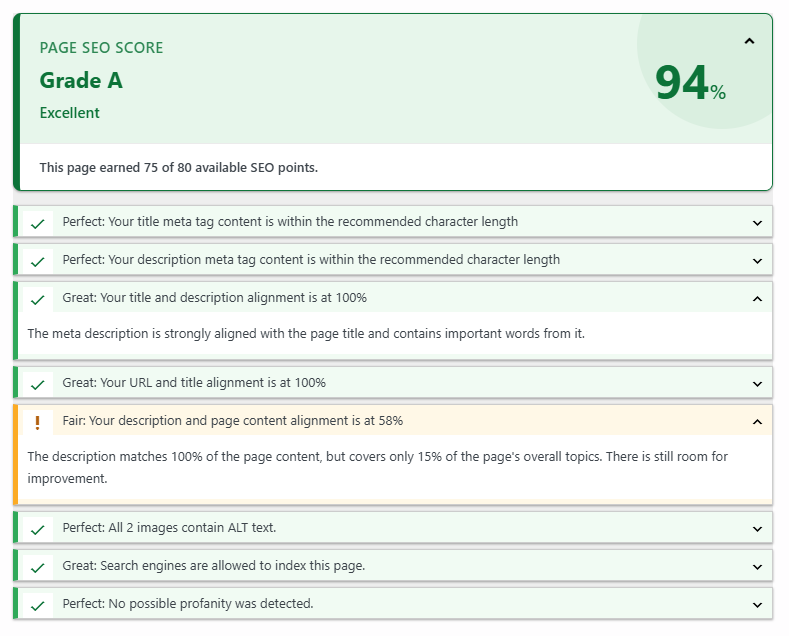789x636 pixels.
Task: Click checkmark beside title and description alignment
Action: tap(38, 300)
